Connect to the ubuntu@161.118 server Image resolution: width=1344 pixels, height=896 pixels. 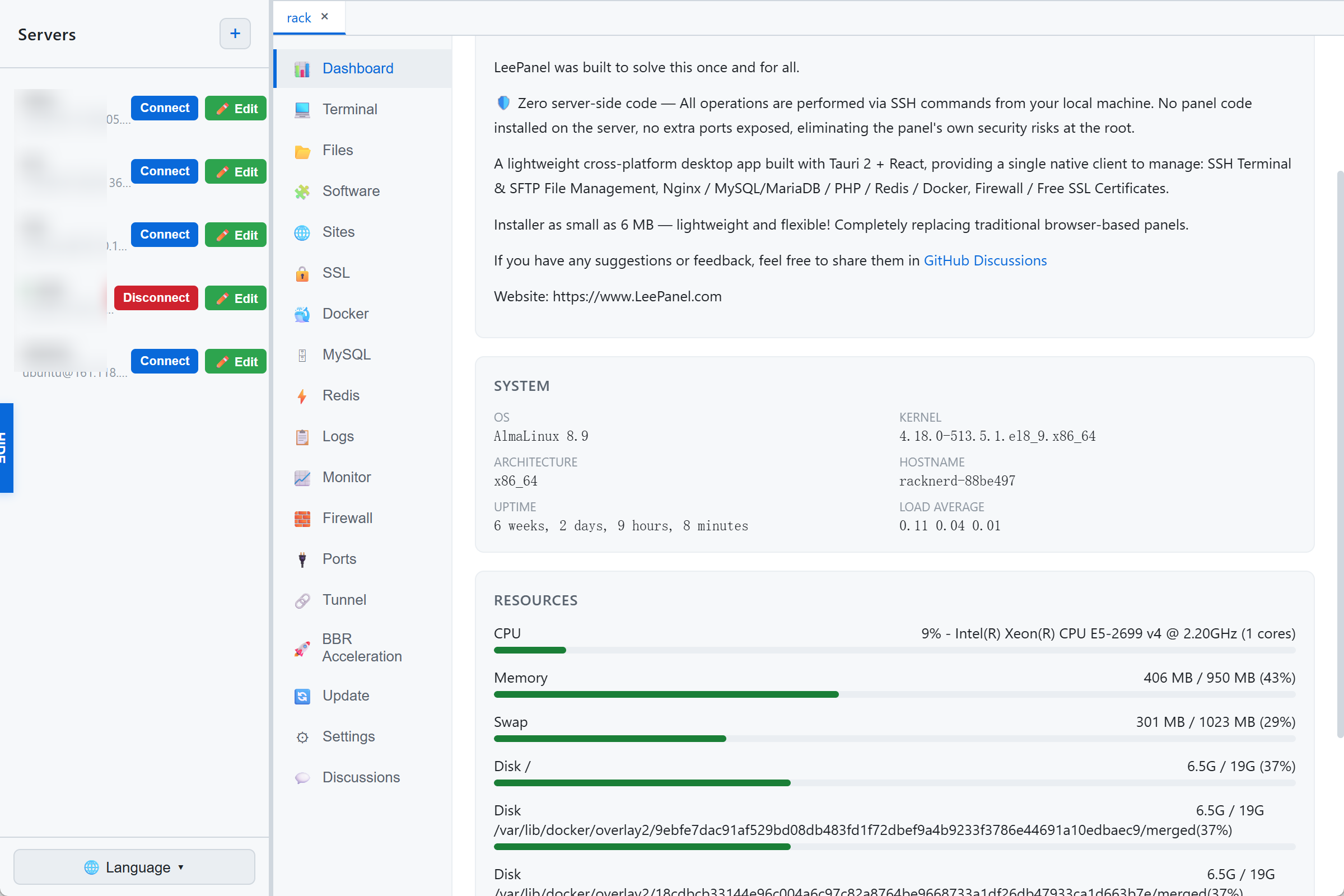tap(165, 361)
